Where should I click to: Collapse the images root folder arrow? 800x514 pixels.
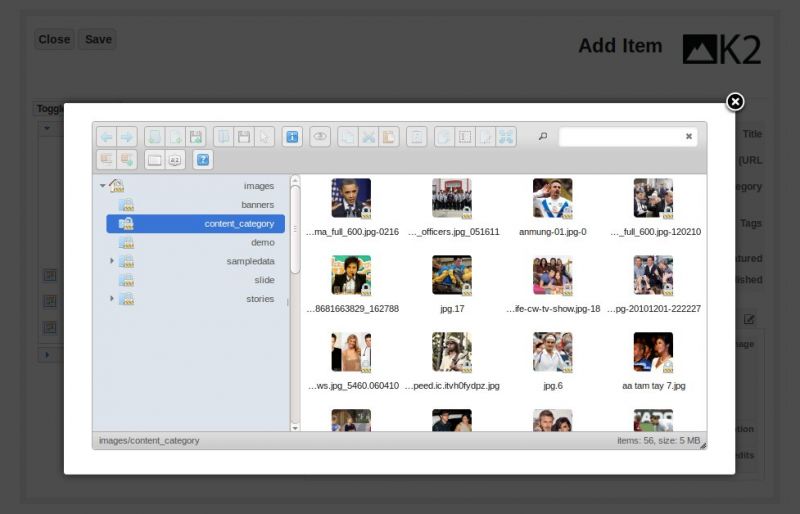coord(103,185)
